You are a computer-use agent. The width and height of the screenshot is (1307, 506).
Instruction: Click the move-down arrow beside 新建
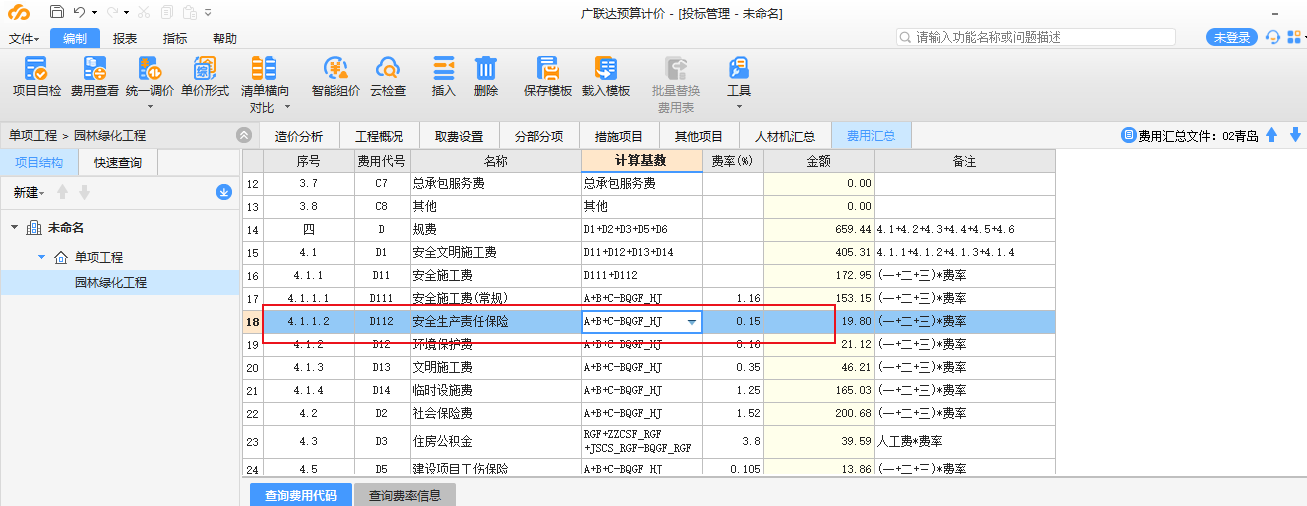click(x=85, y=192)
